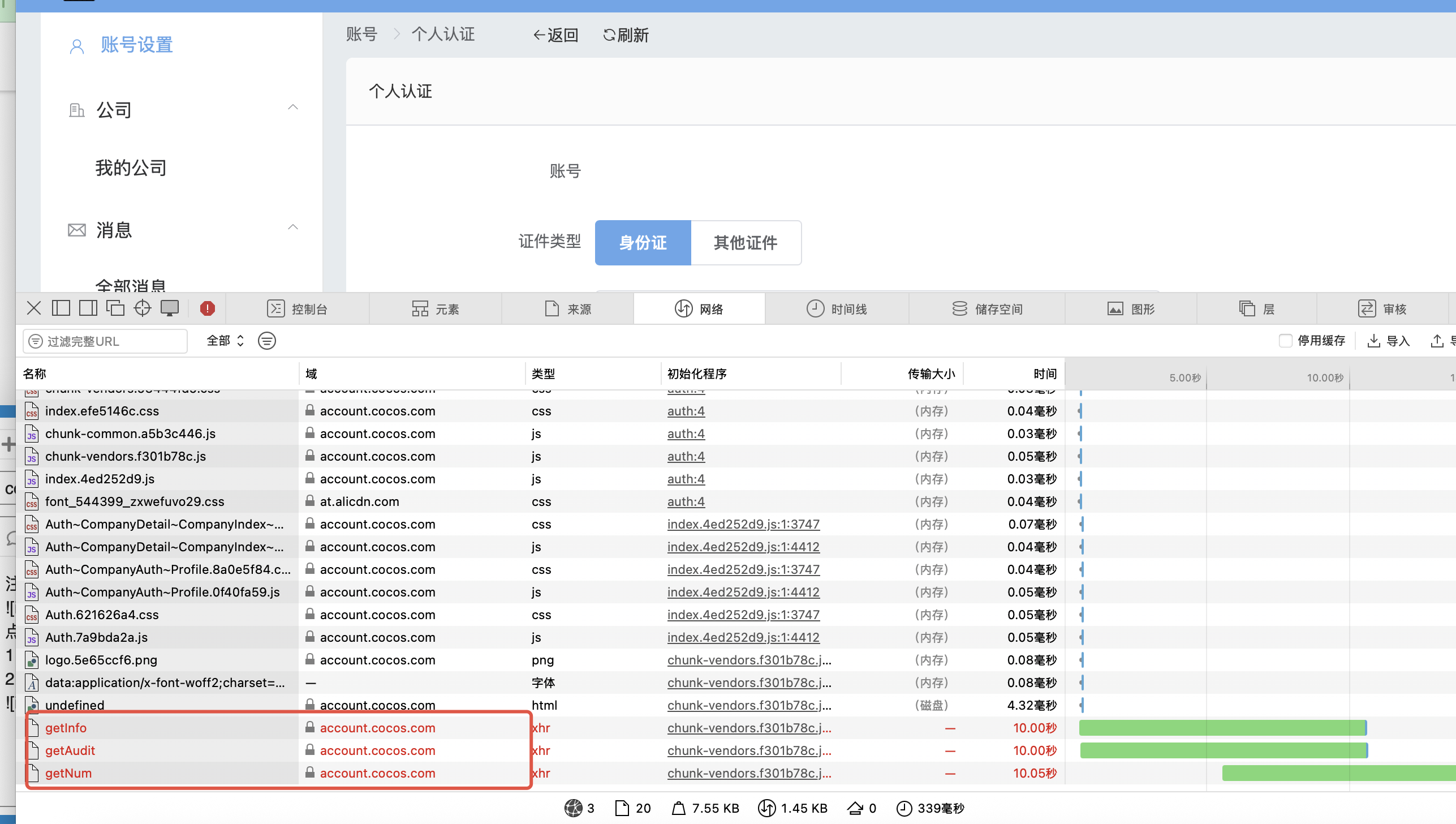
Task: Dock inspector to the left side
Action: click(x=61, y=308)
